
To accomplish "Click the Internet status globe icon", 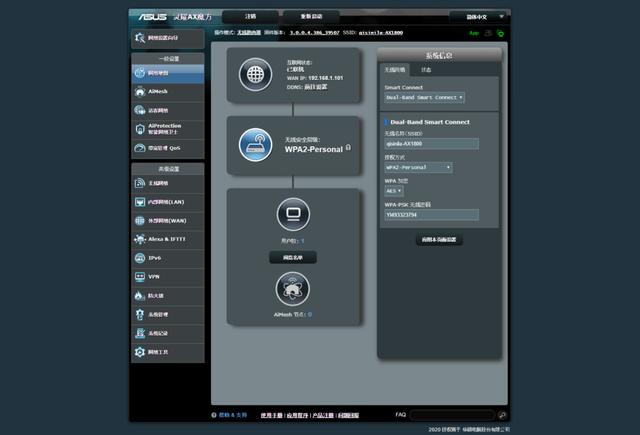I will (256, 74).
